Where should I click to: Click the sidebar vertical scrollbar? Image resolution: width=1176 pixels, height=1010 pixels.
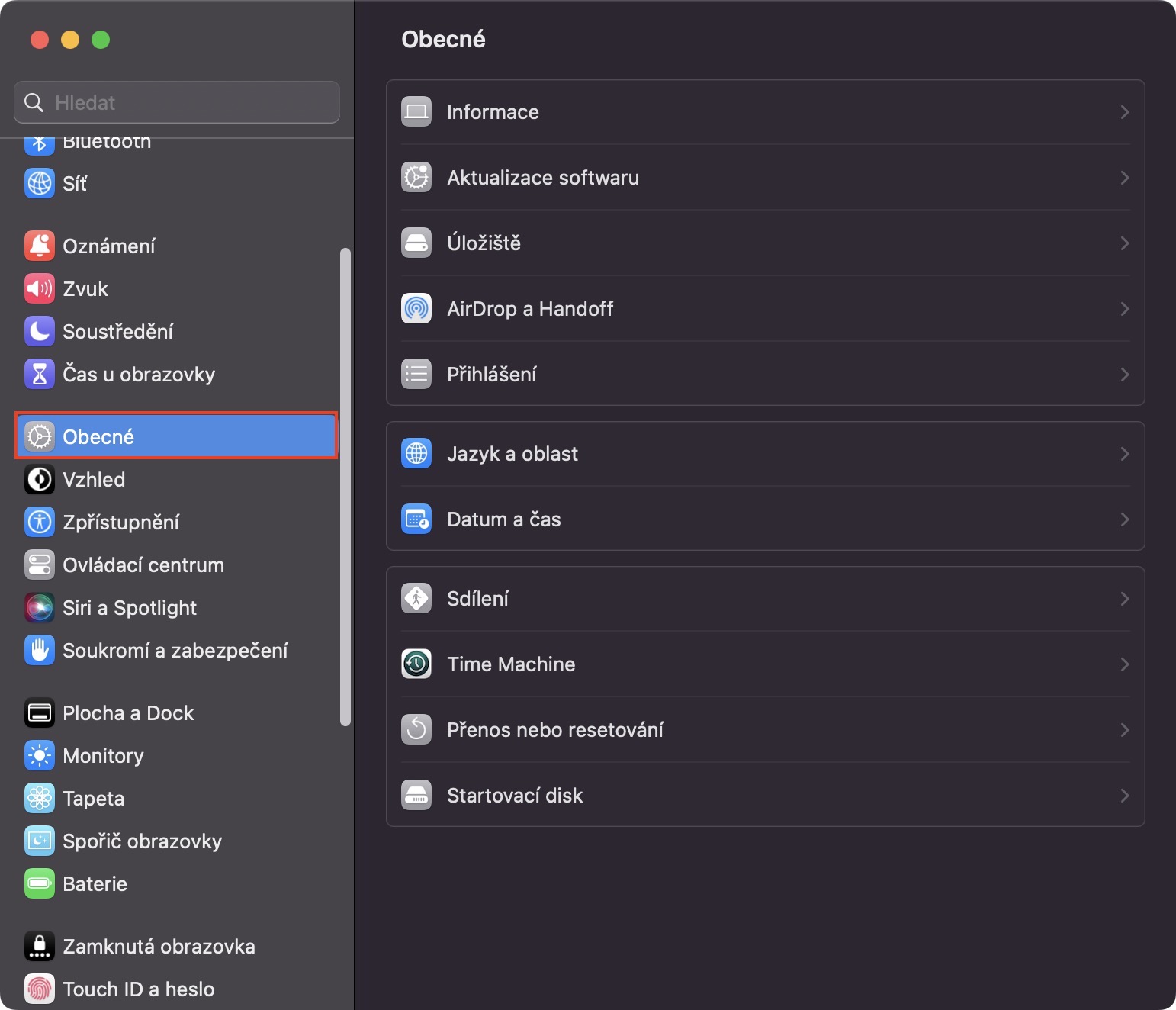click(x=345, y=487)
